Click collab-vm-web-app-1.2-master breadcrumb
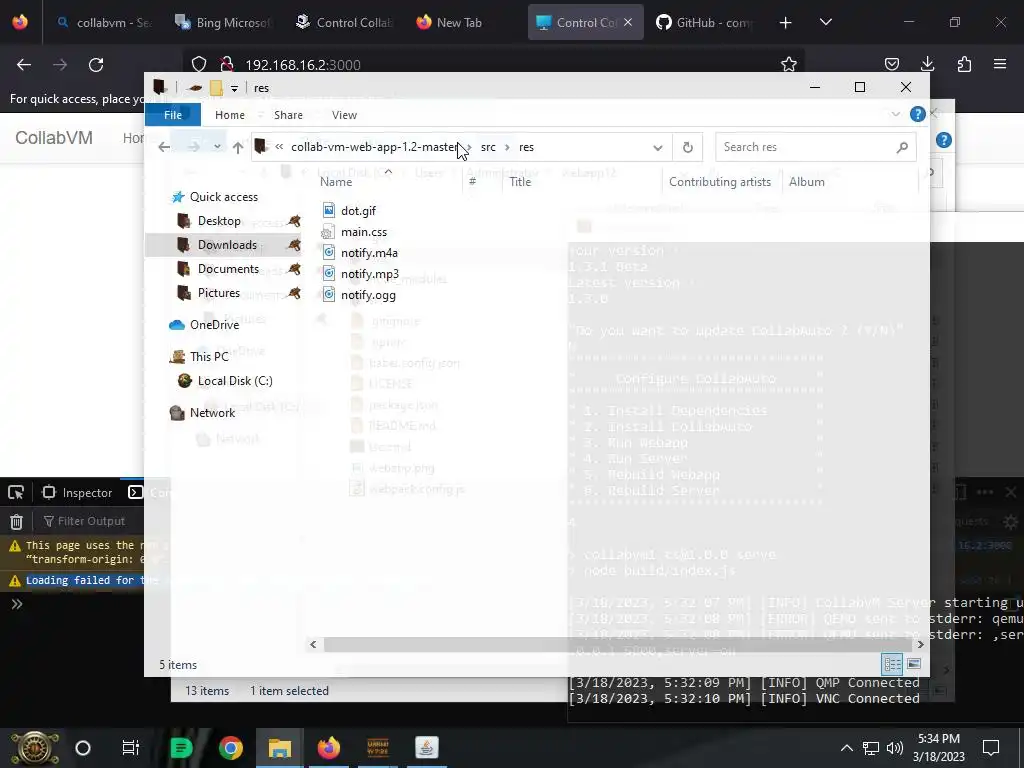1024x768 pixels. pyautogui.click(x=374, y=147)
